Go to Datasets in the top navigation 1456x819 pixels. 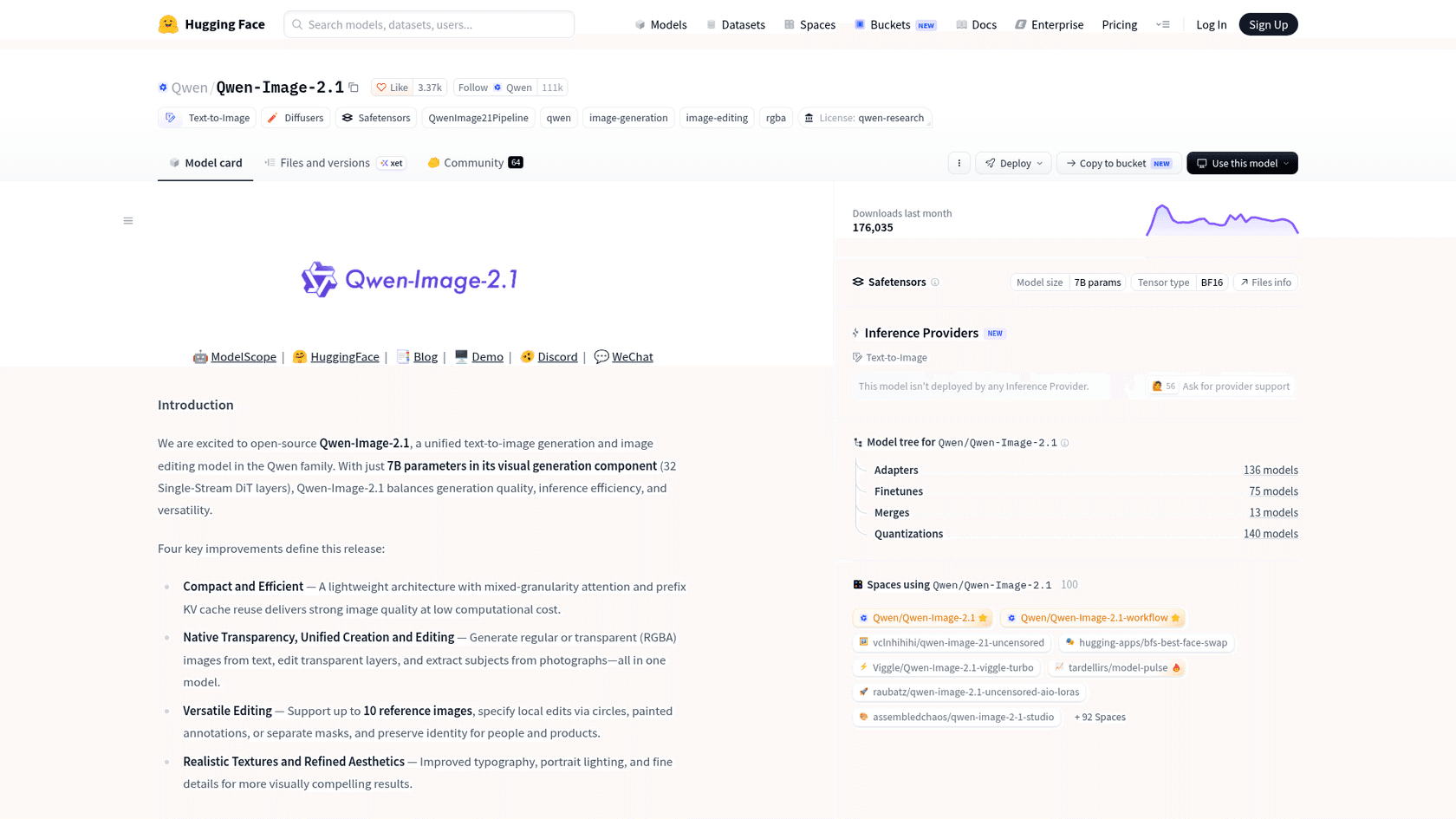click(x=736, y=24)
